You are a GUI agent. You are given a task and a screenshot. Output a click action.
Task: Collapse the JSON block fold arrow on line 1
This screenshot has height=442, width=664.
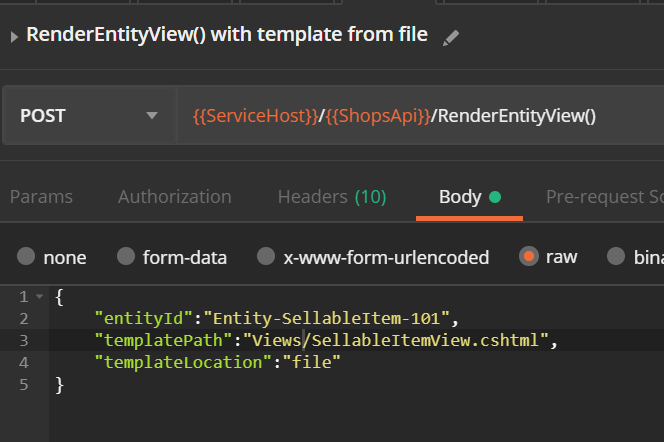39,296
